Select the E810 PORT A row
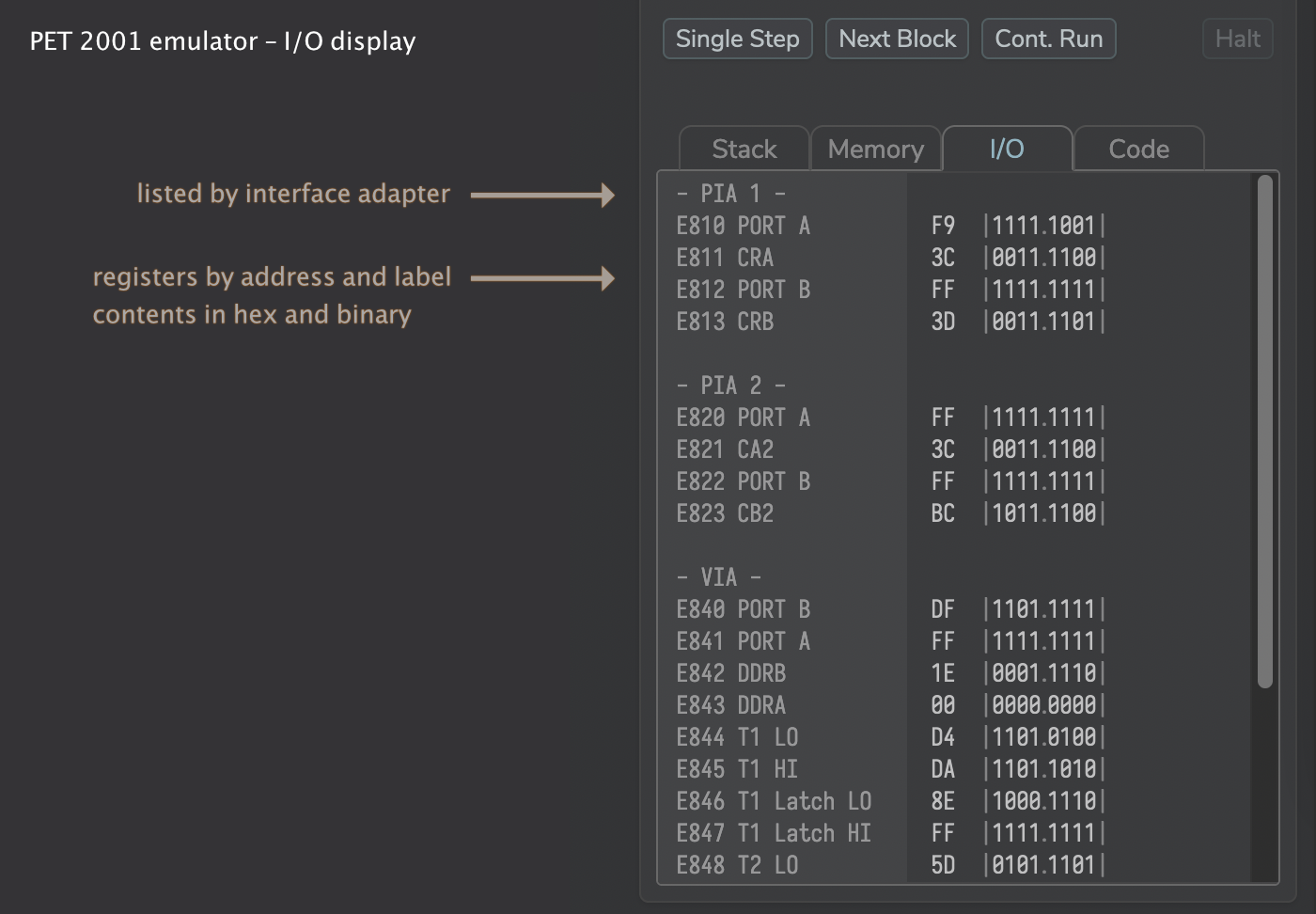 point(956,226)
